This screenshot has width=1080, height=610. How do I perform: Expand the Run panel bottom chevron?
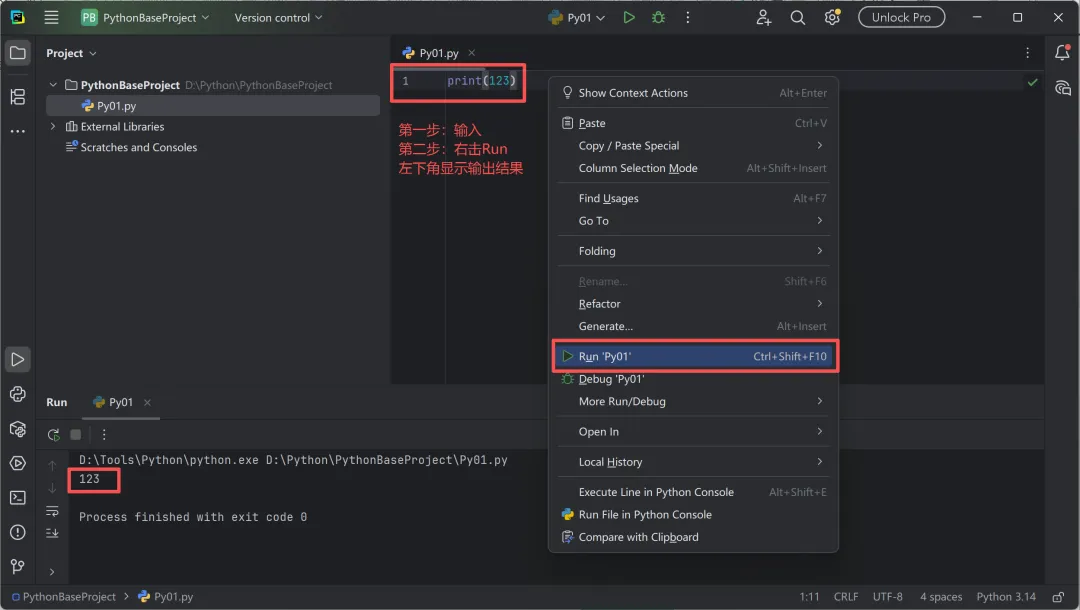[x=52, y=571]
